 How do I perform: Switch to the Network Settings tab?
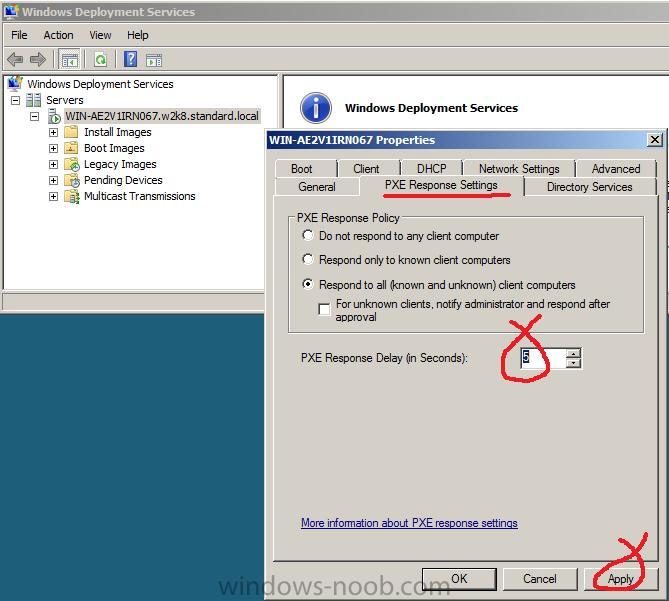point(519,168)
